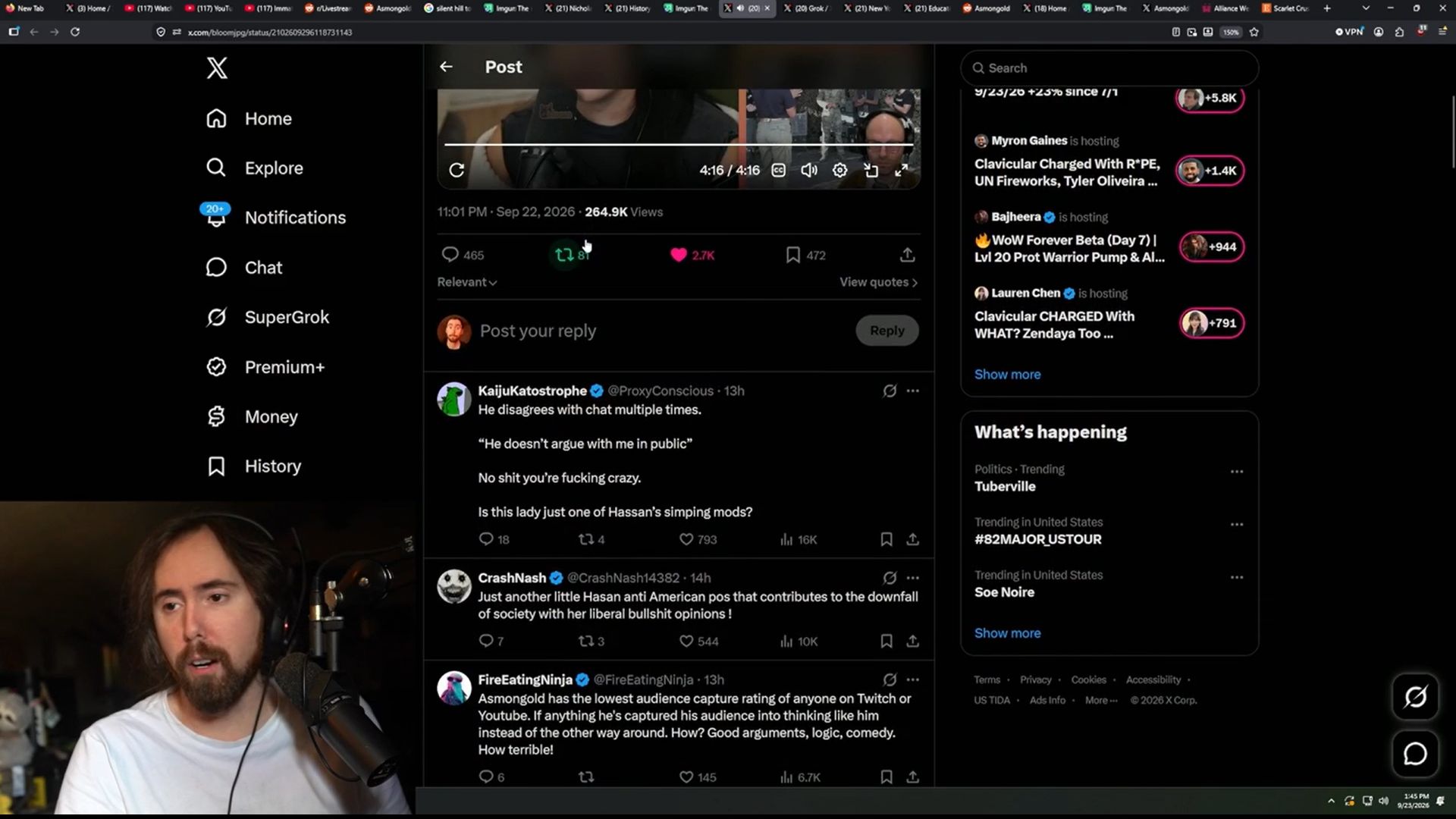Open Home in the sidebar
Screen dimensions: 1456x819
point(249,119)
